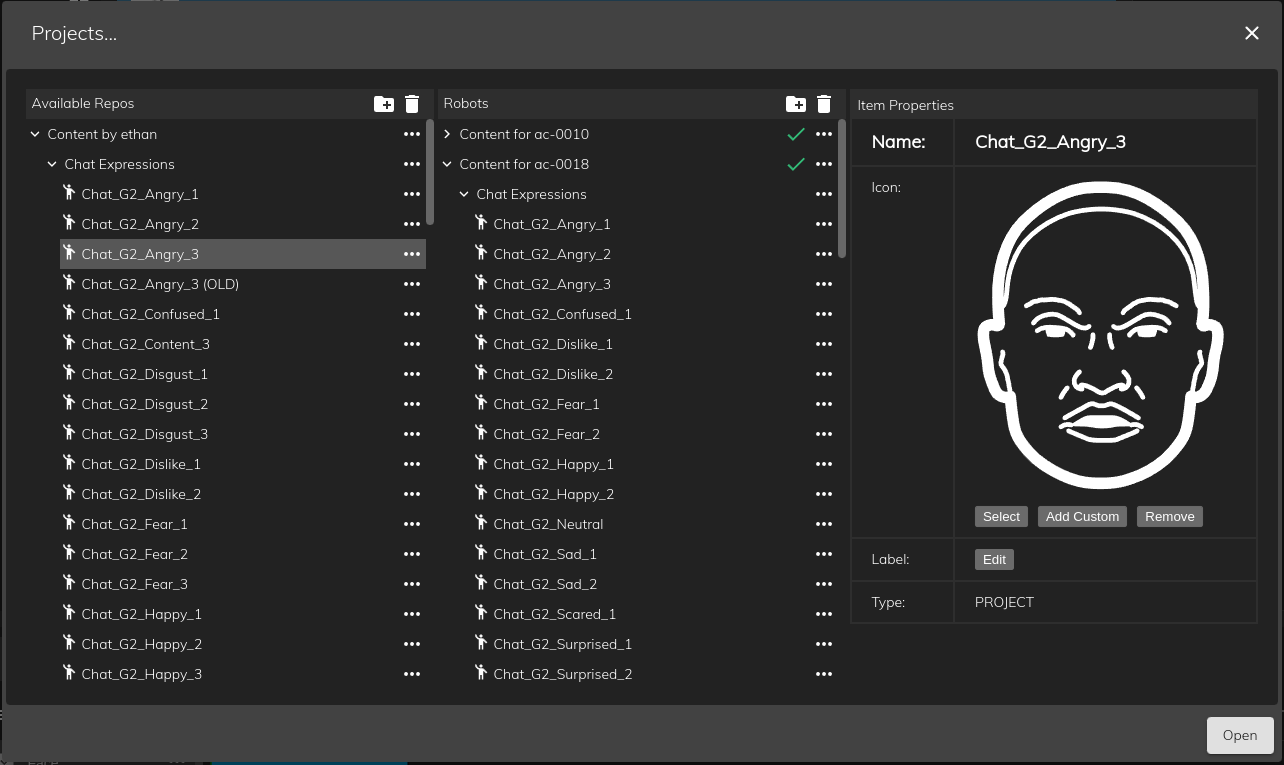The height and width of the screenshot is (765, 1284).
Task: Open three-dot menu for Content for ac-0018
Action: click(824, 164)
